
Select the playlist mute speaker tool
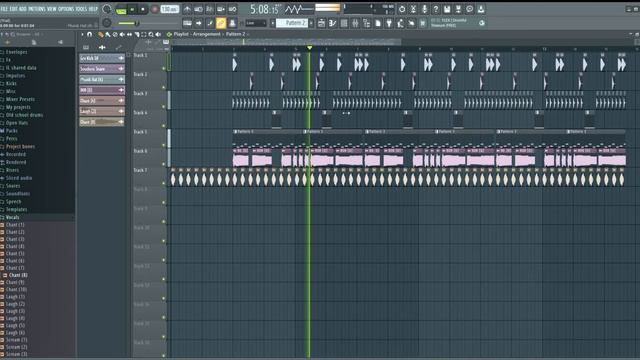point(122,35)
